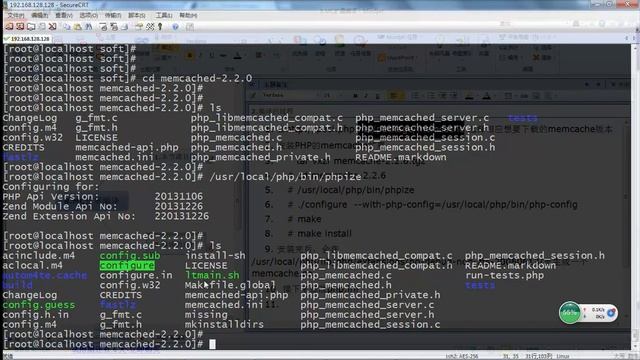Click 'Makefile.global' in the listing
Image resolution: width=640 pixels, height=360 pixels.
tap(230, 285)
